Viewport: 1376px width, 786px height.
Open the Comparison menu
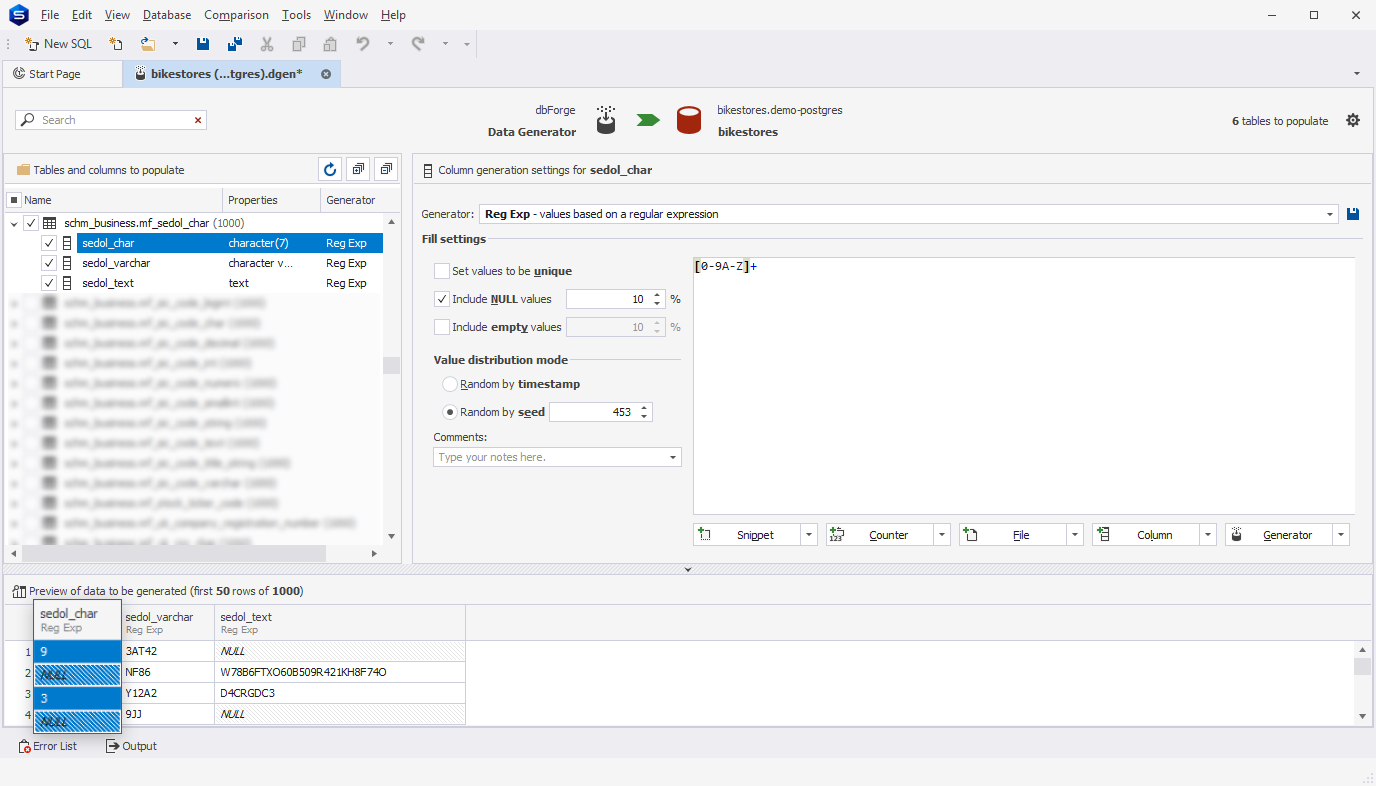(x=236, y=15)
